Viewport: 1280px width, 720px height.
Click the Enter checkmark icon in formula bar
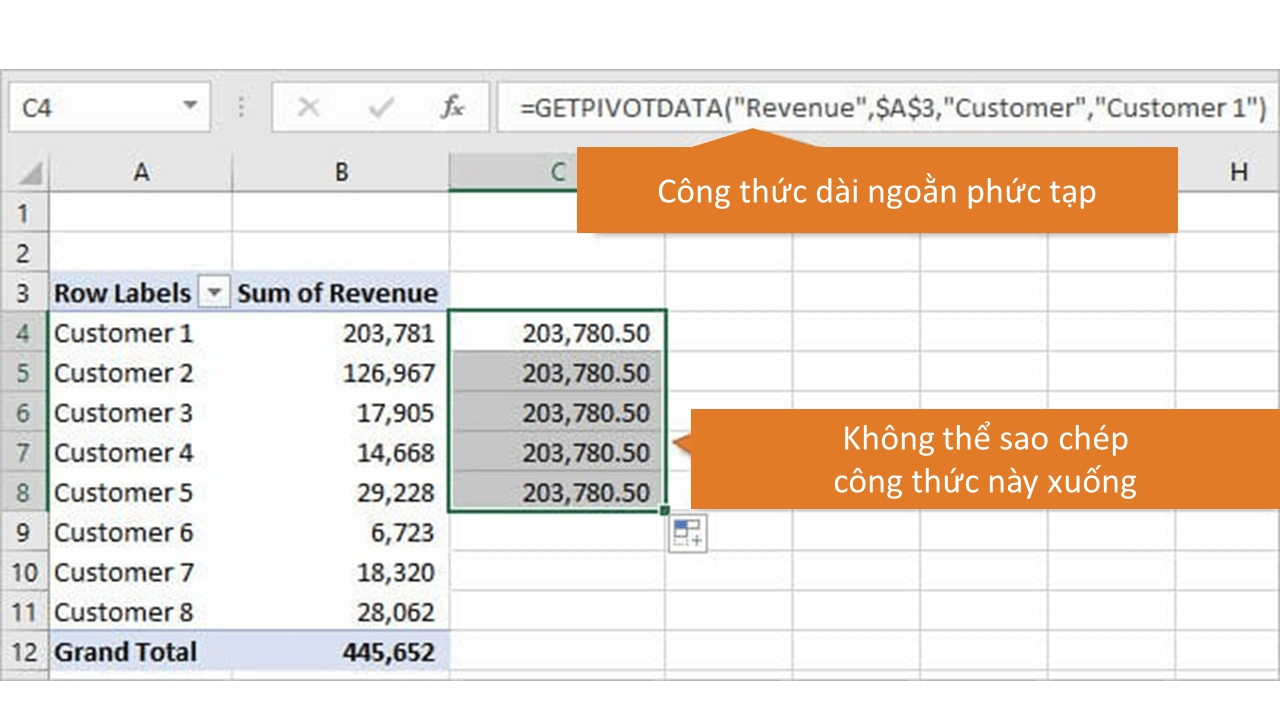[381, 108]
